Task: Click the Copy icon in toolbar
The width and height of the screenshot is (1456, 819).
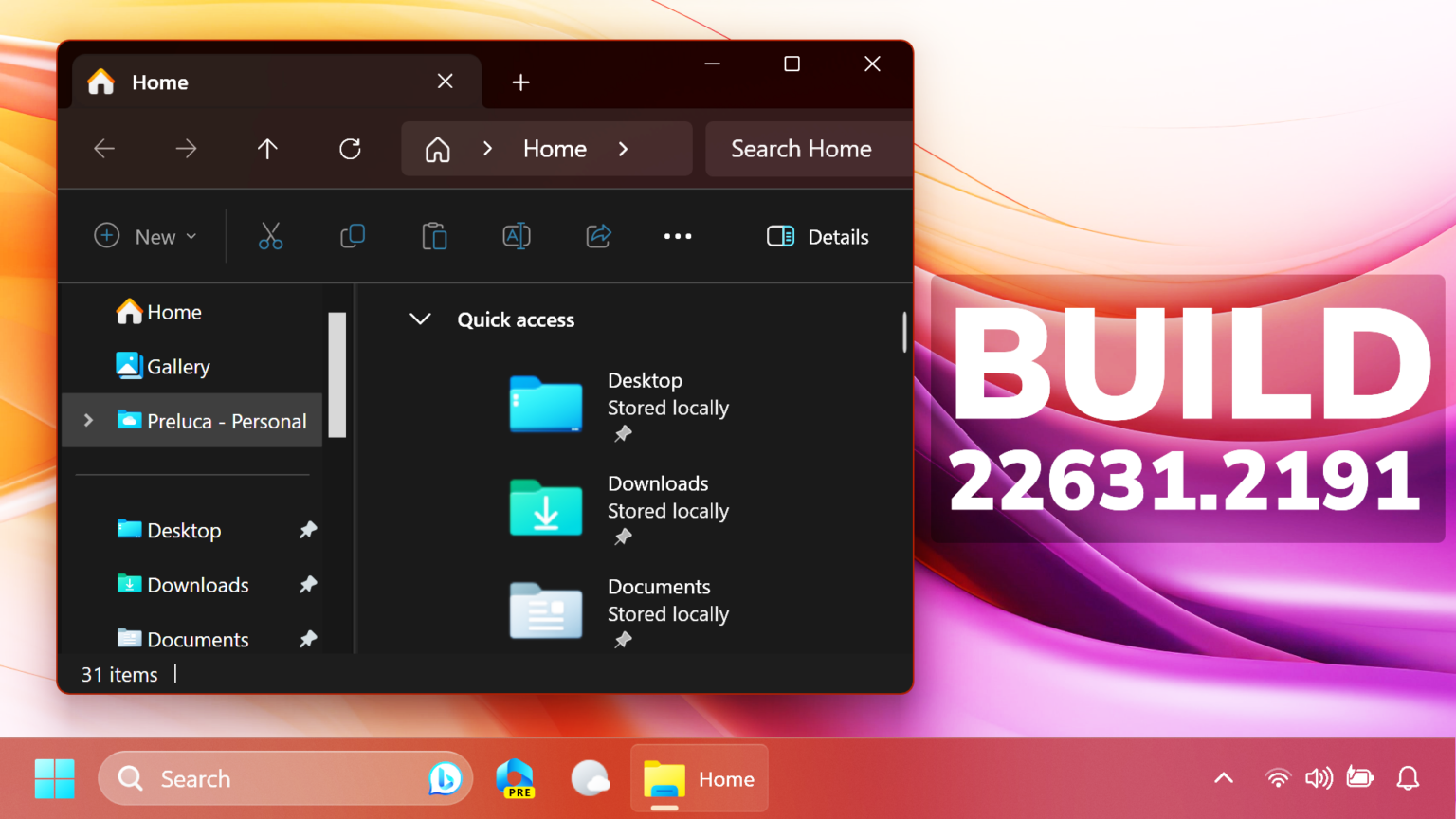Action: [353, 236]
